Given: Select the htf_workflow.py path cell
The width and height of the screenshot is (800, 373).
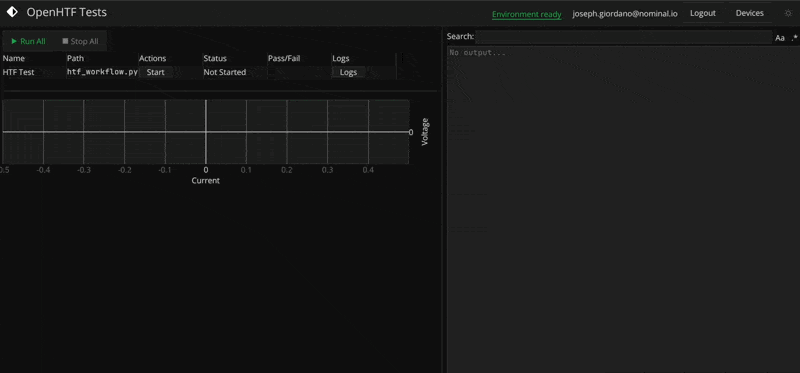Looking at the screenshot, I should pos(102,72).
